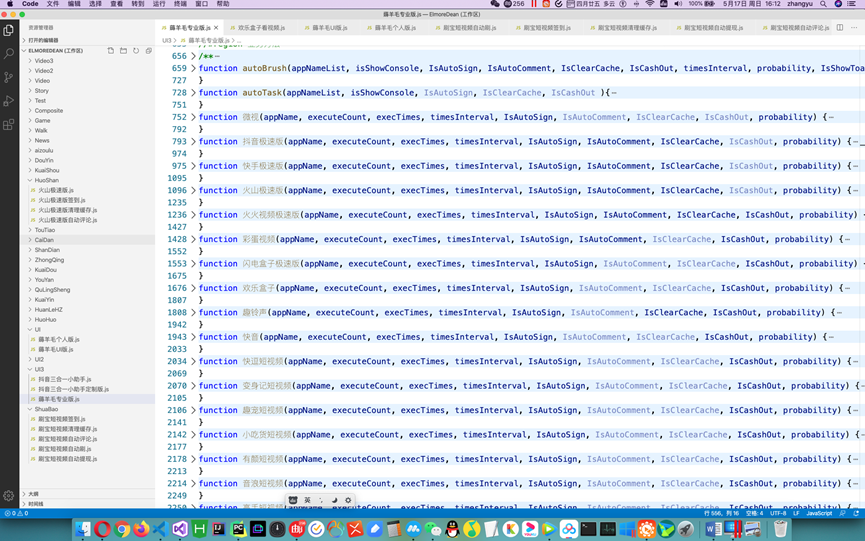Open 刷宝短视频清理缓存.js in explorer tree
Image resolution: width=865 pixels, height=541 pixels.
pos(67,429)
